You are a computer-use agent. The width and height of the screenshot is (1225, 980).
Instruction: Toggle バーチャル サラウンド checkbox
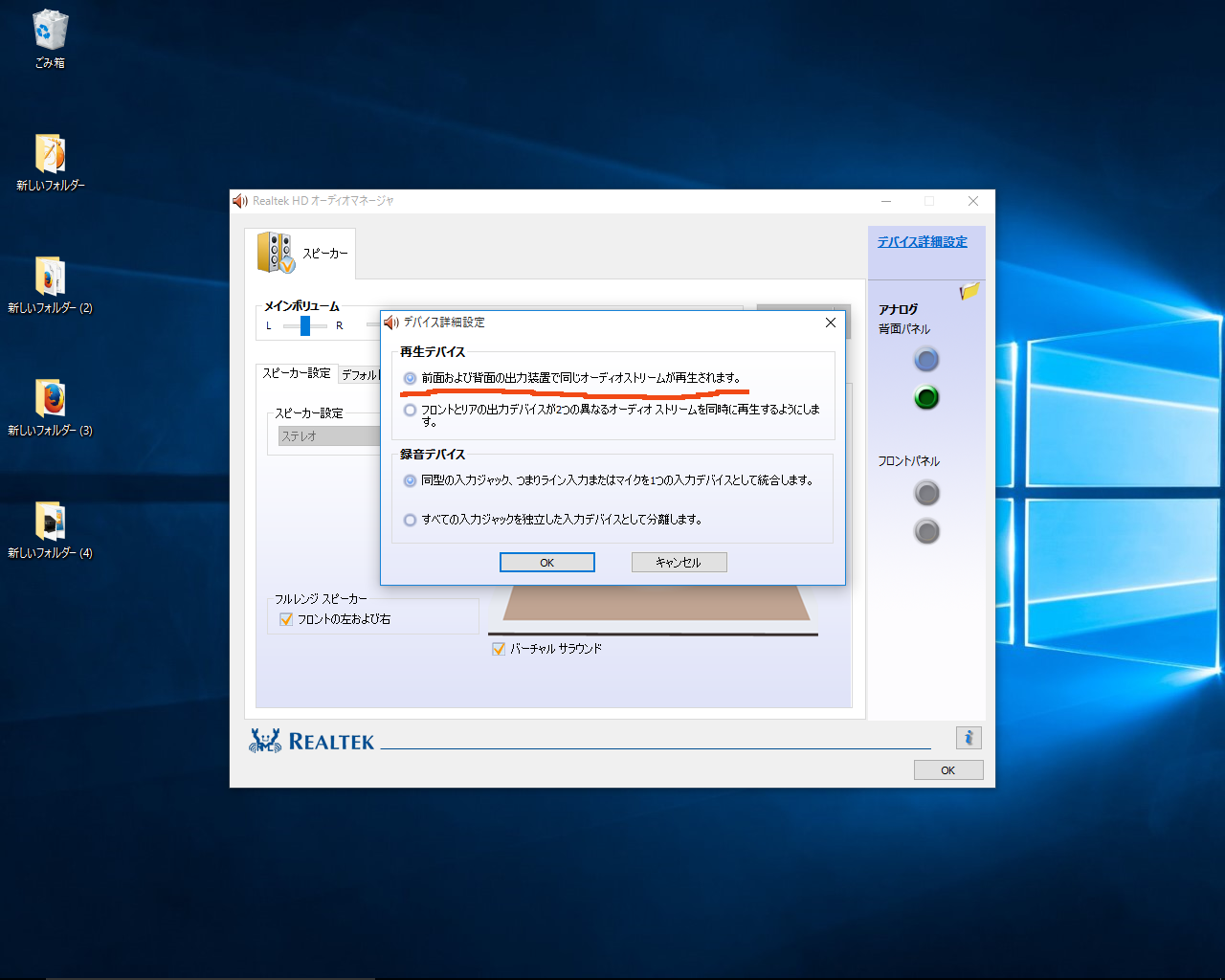[x=498, y=649]
